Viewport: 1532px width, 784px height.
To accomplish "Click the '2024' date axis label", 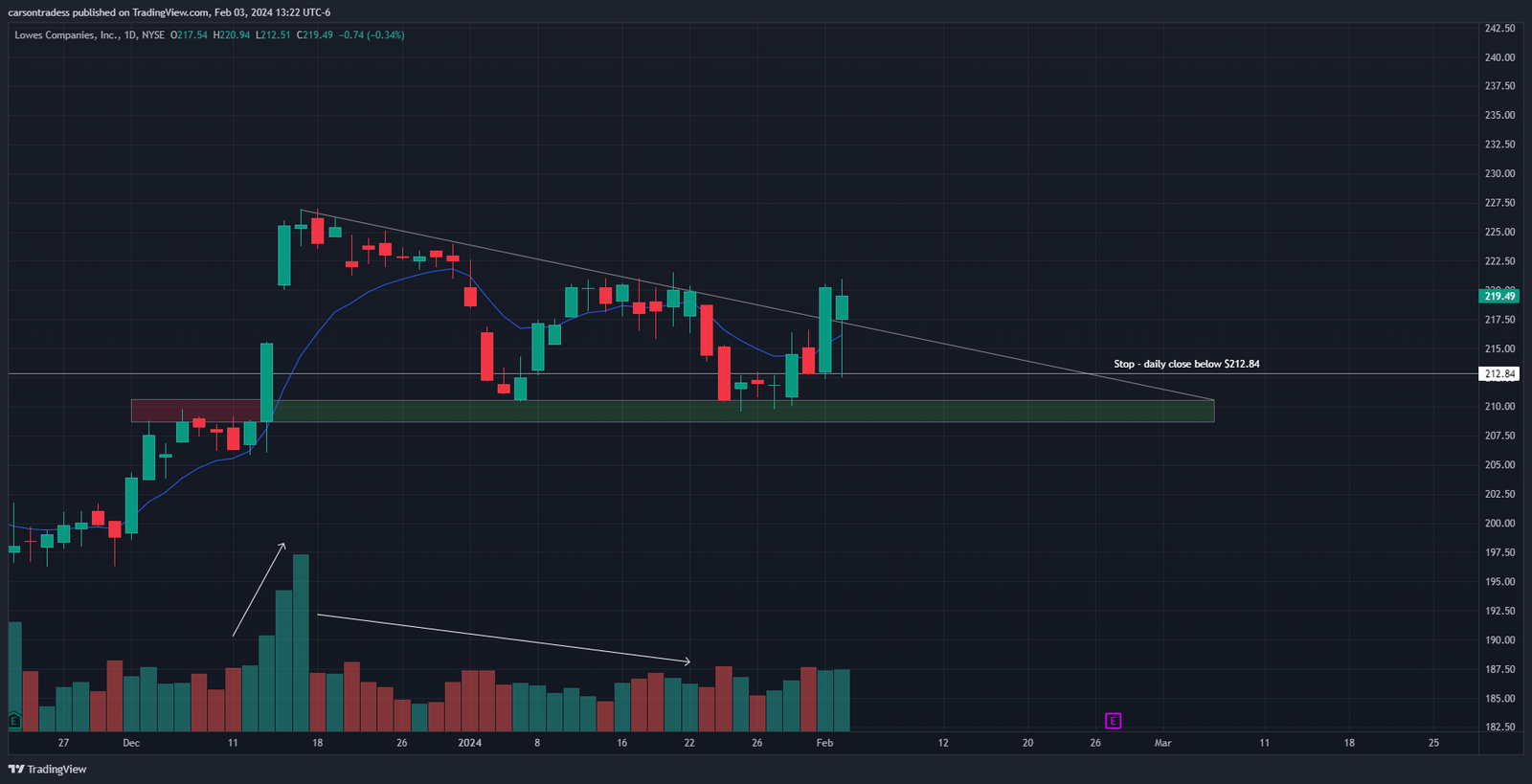I will [470, 743].
